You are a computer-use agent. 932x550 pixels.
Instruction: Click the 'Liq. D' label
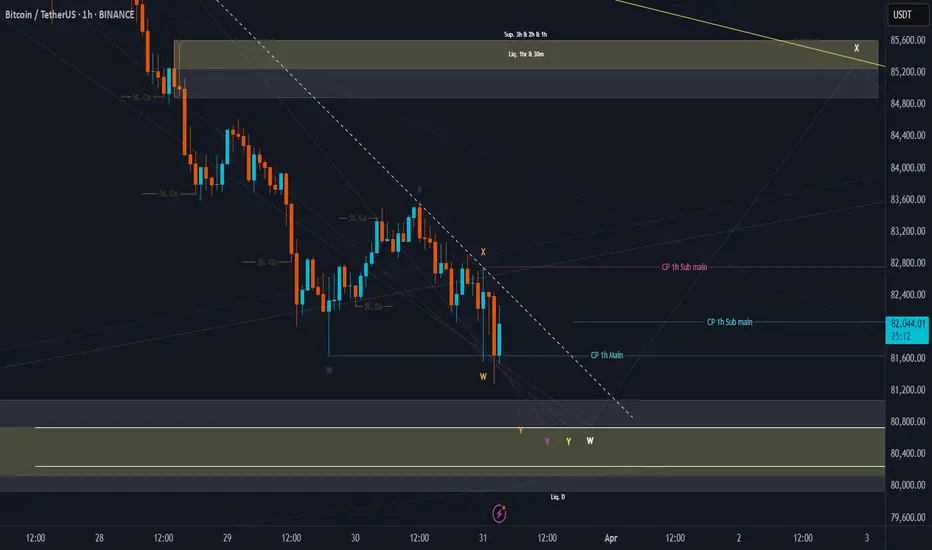(x=558, y=496)
